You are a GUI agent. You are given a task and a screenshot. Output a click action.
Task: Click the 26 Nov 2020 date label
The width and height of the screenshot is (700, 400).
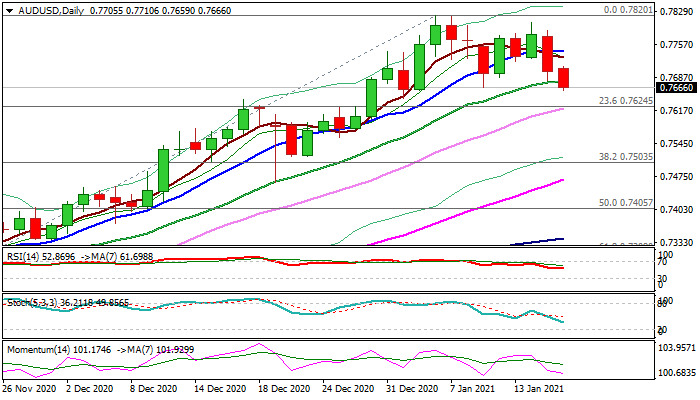click(32, 388)
